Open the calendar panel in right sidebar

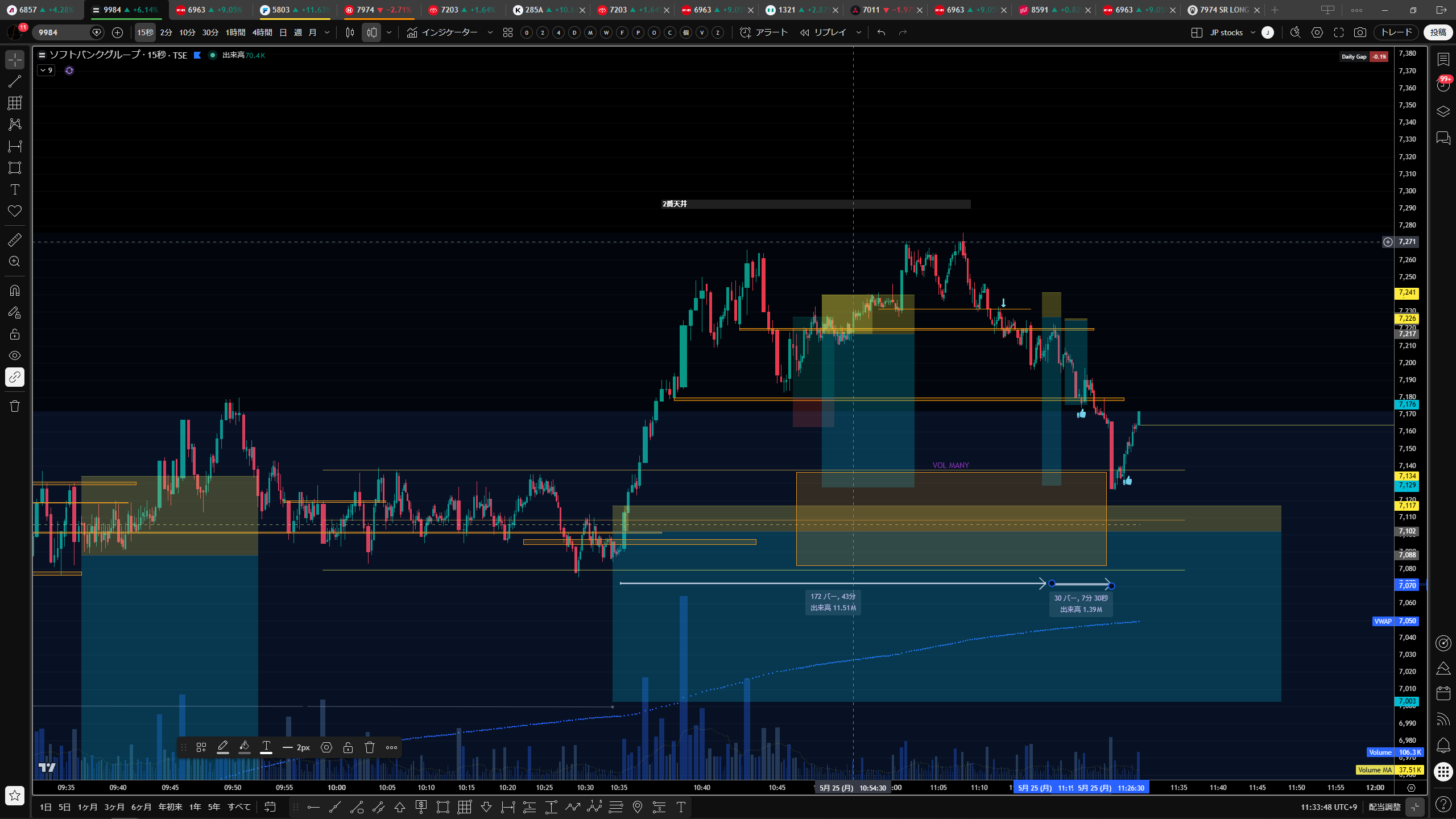(1443, 693)
